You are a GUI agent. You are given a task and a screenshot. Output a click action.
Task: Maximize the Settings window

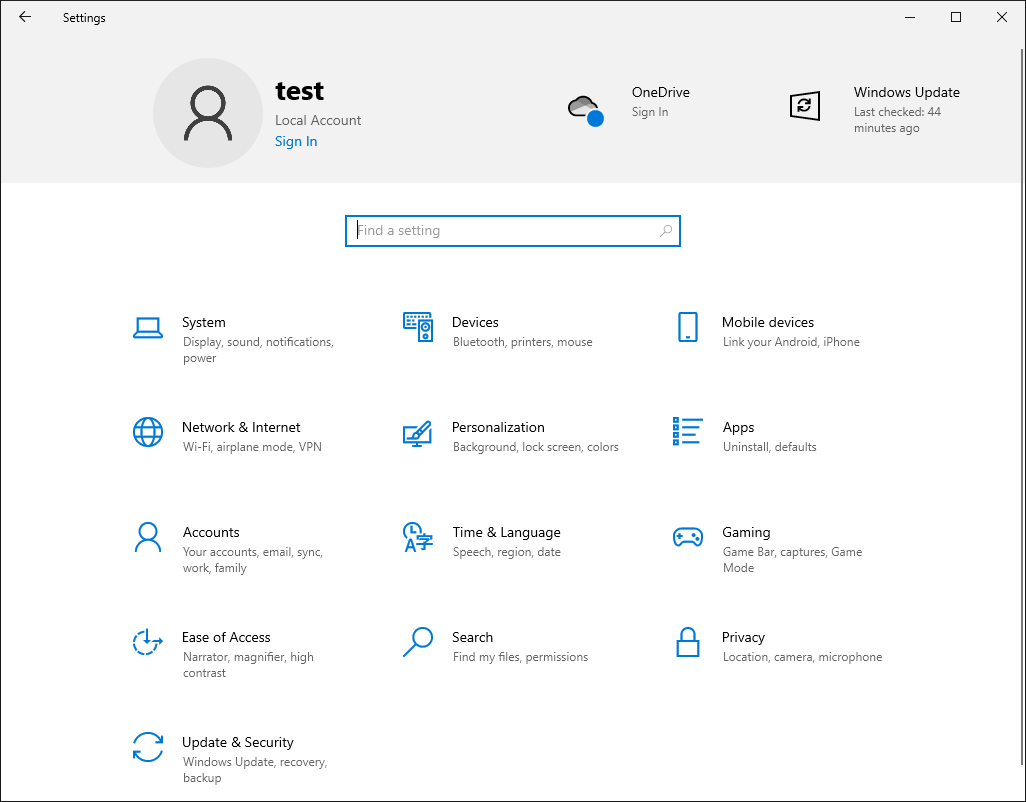pos(956,17)
